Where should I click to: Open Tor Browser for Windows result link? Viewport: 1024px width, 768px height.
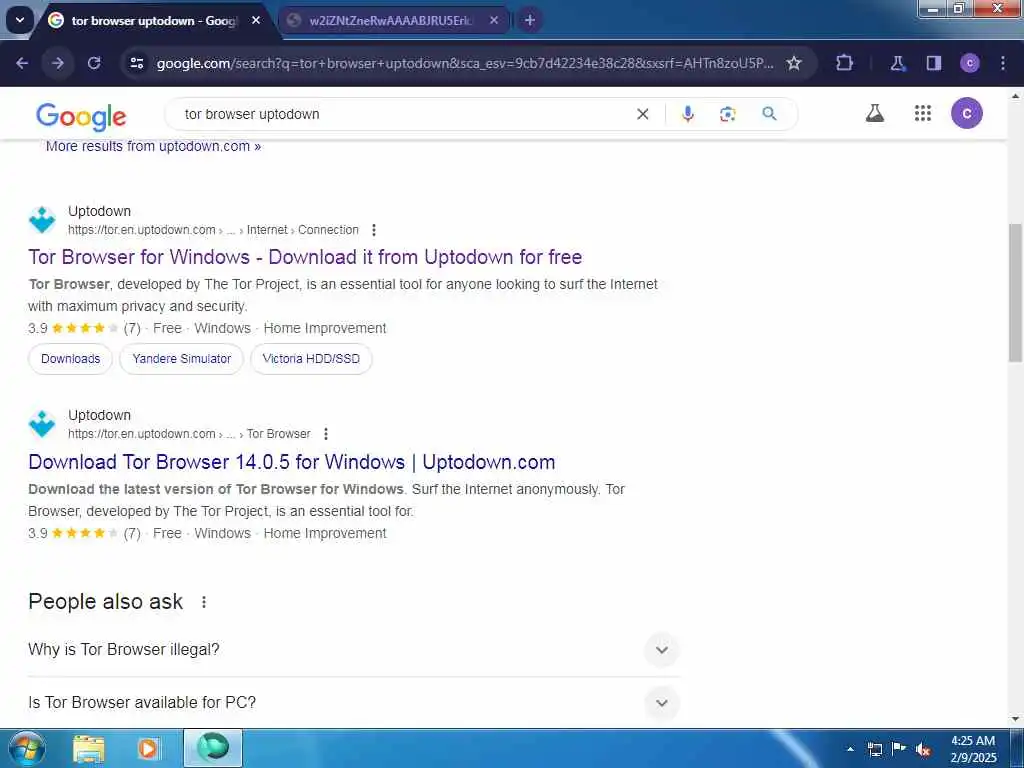[x=305, y=257]
